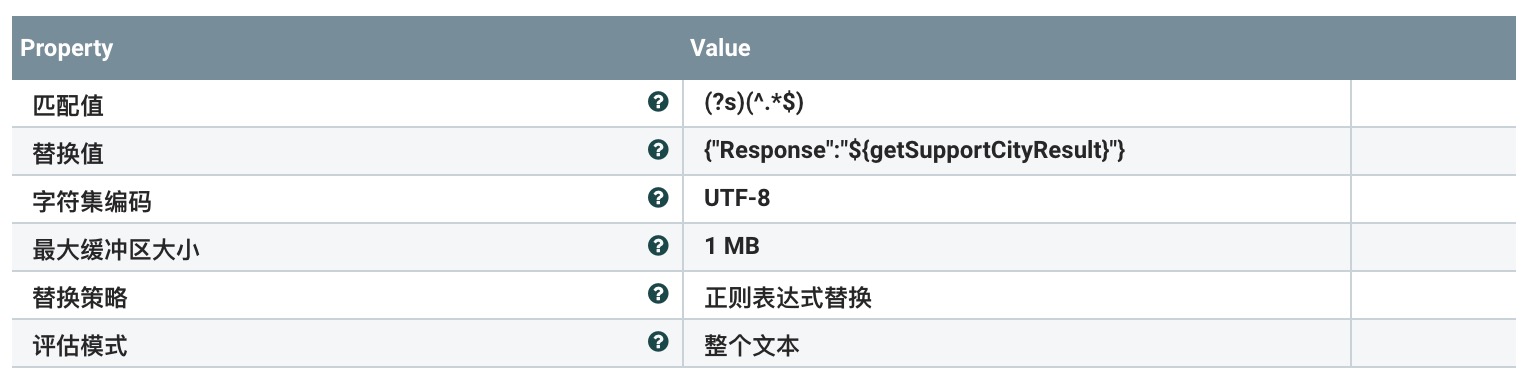Click the Property column header
This screenshot has height=384, width=1538.
66,48
